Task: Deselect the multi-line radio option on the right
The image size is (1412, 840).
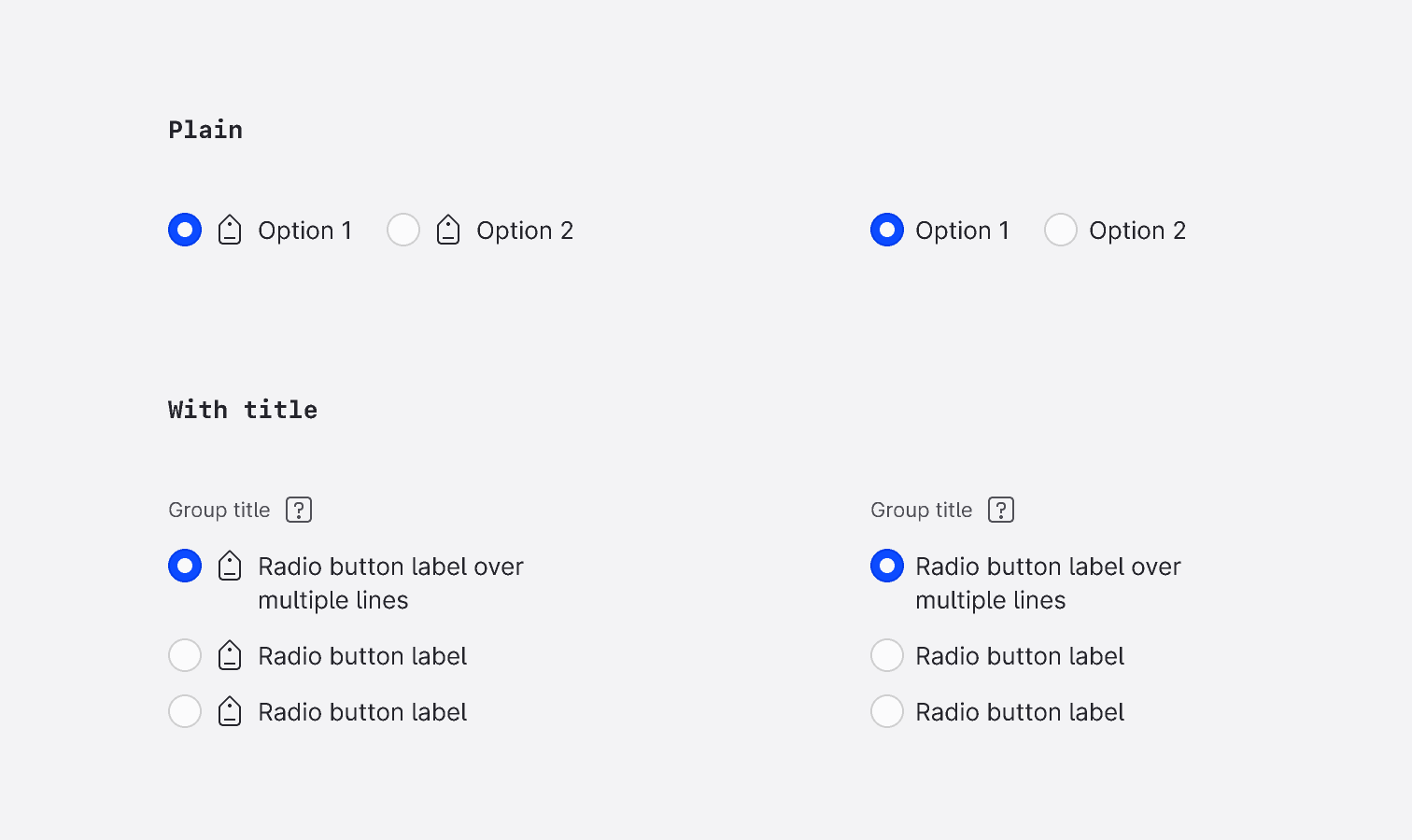Action: (x=887, y=566)
